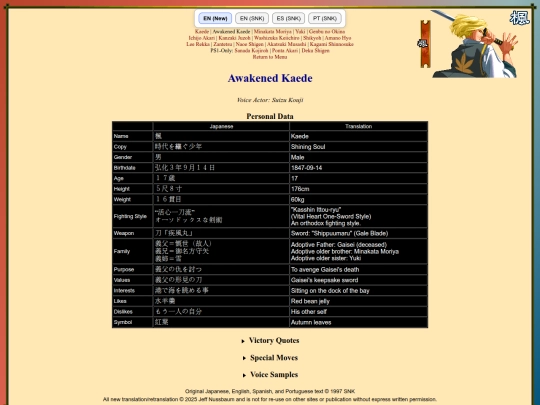Open the Genbu no Okina link
The width and height of the screenshot is (540, 405).
click(x=327, y=31)
